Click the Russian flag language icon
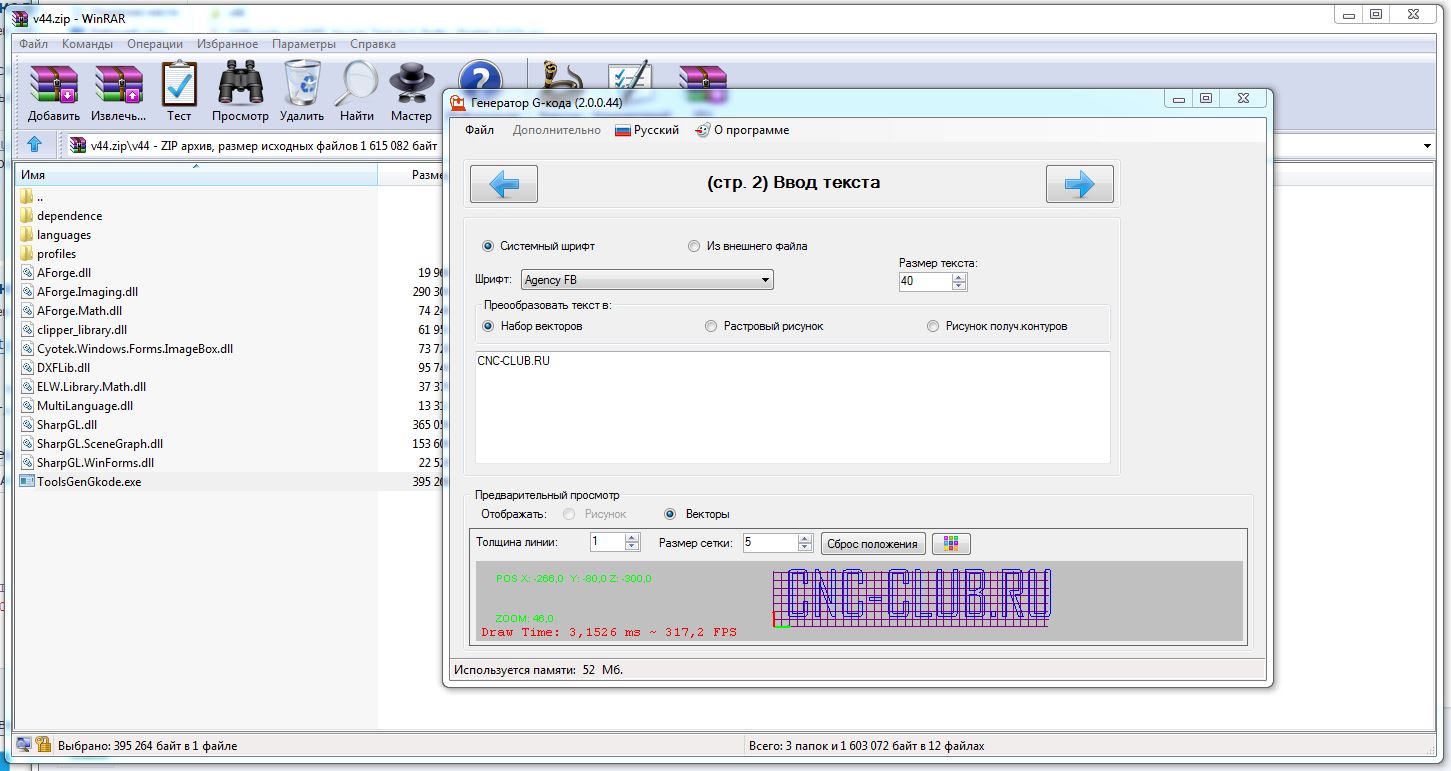Screen dimensions: 1451x771 [x=623, y=130]
